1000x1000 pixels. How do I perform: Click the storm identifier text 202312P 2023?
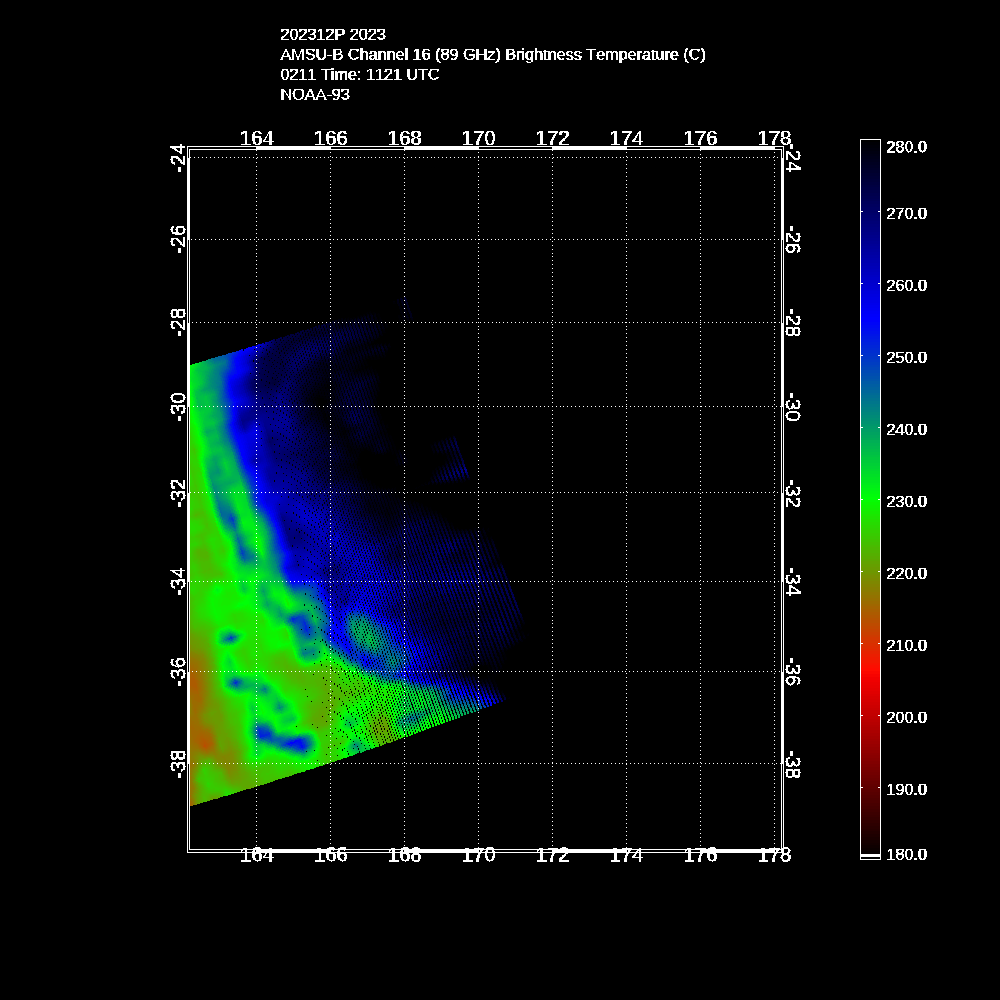[x=333, y=35]
